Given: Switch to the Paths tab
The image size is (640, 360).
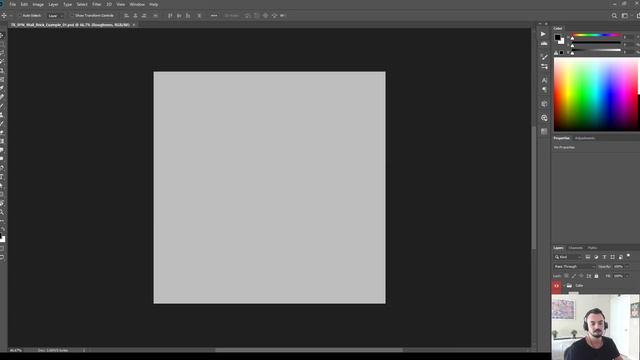Looking at the screenshot, I should coord(592,248).
